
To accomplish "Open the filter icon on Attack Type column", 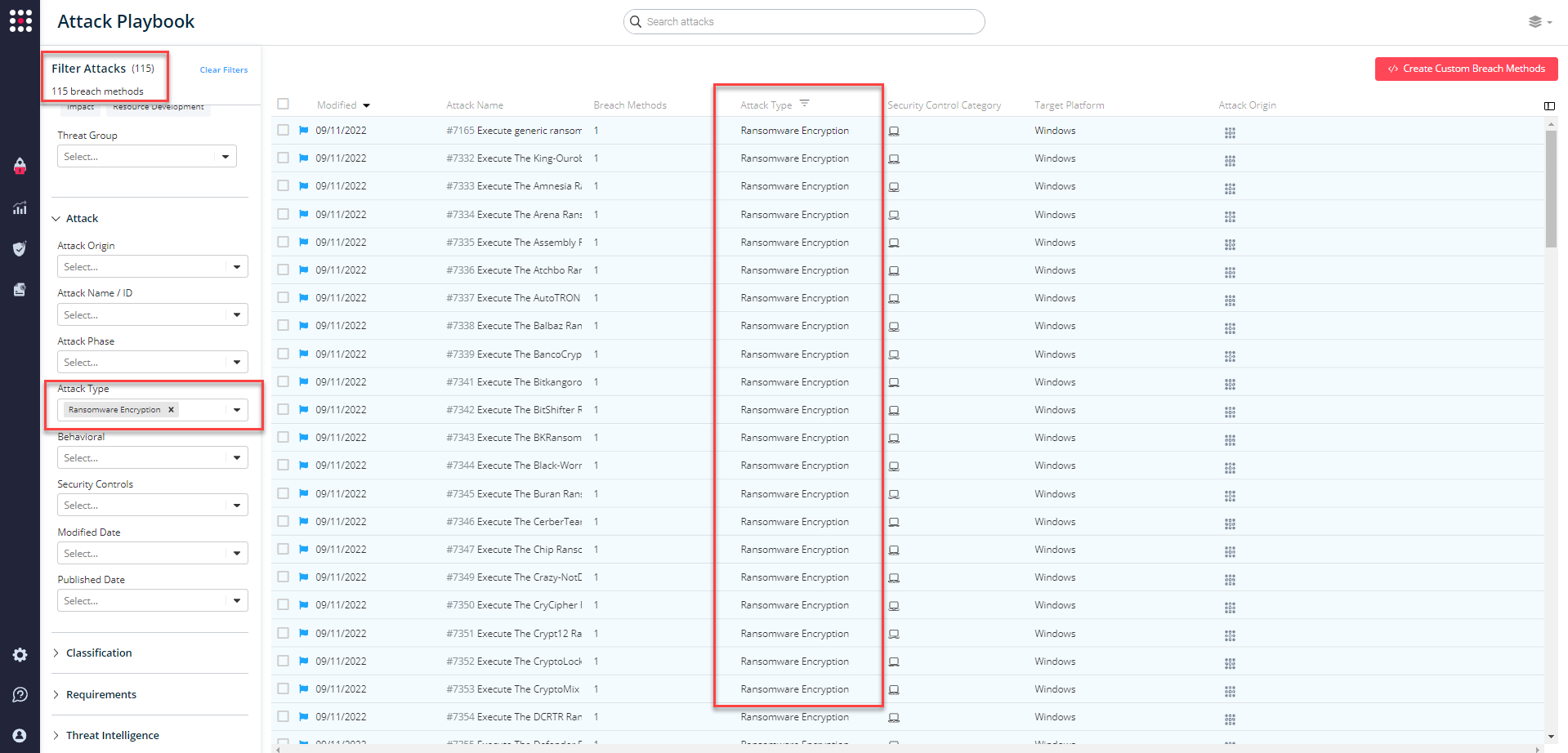I will (805, 104).
